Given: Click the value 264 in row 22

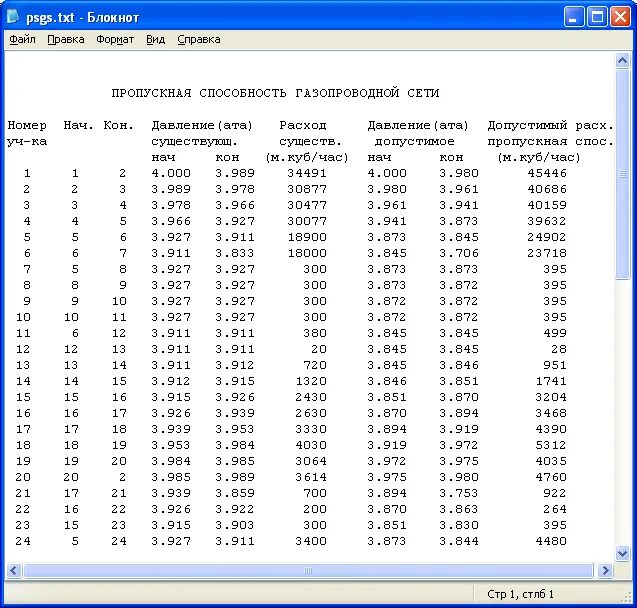Looking at the screenshot, I should coord(555,509).
